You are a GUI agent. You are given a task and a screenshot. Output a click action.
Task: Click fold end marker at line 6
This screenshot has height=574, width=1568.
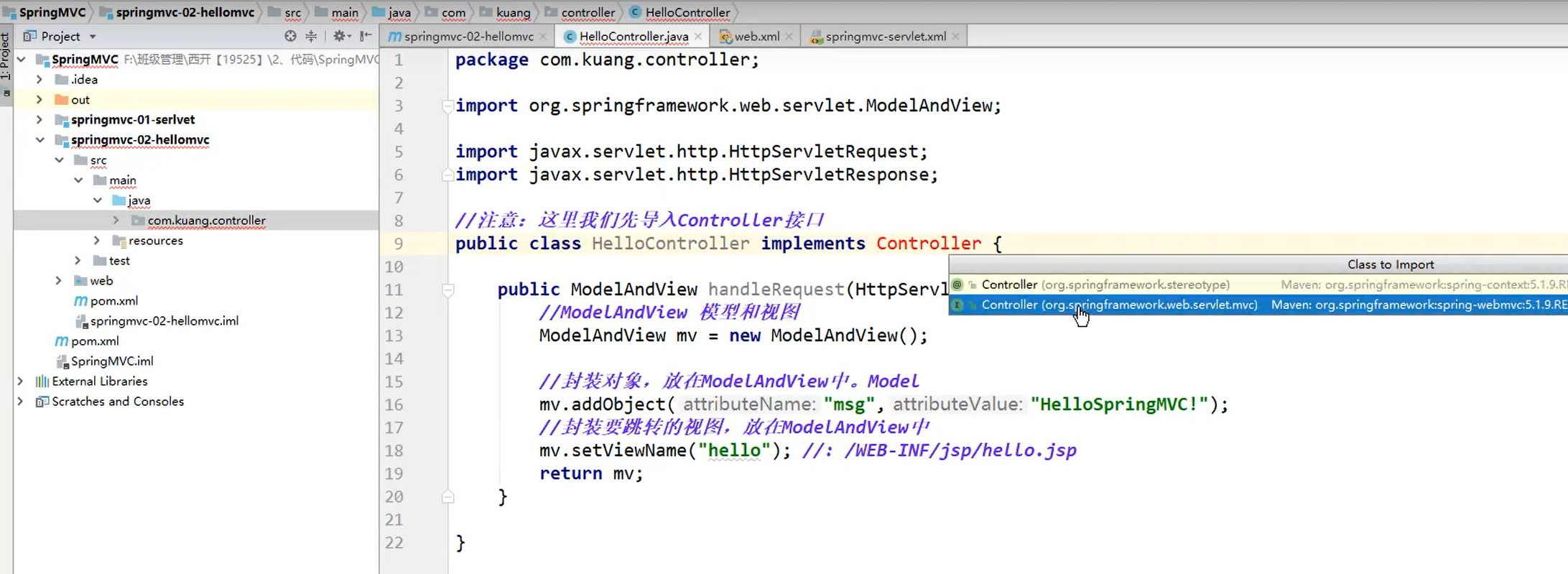click(447, 175)
